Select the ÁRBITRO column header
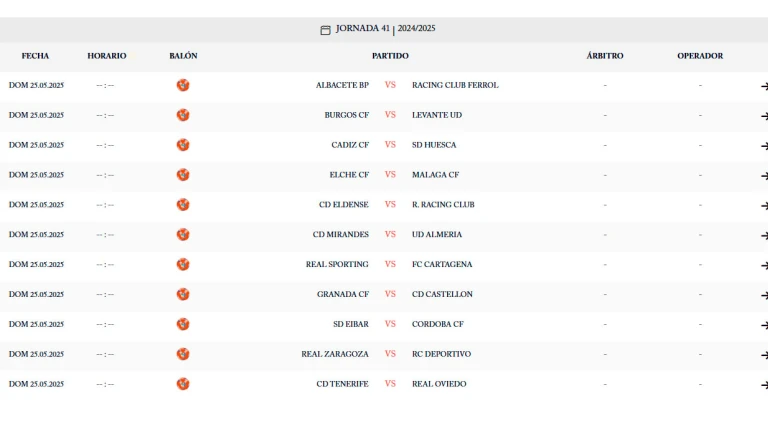Screen dimensions: 768x432 click(605, 56)
